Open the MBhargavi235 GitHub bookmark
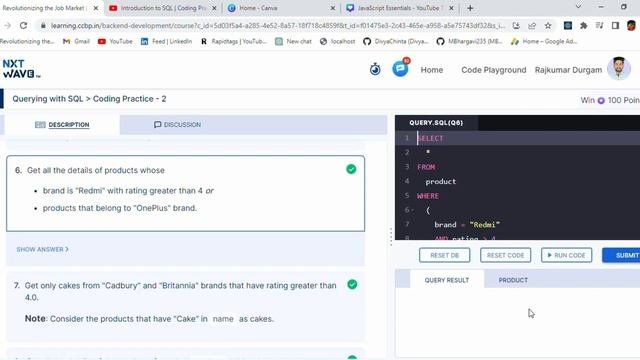Image resolution: width=640 pixels, height=360 pixels. (x=469, y=41)
